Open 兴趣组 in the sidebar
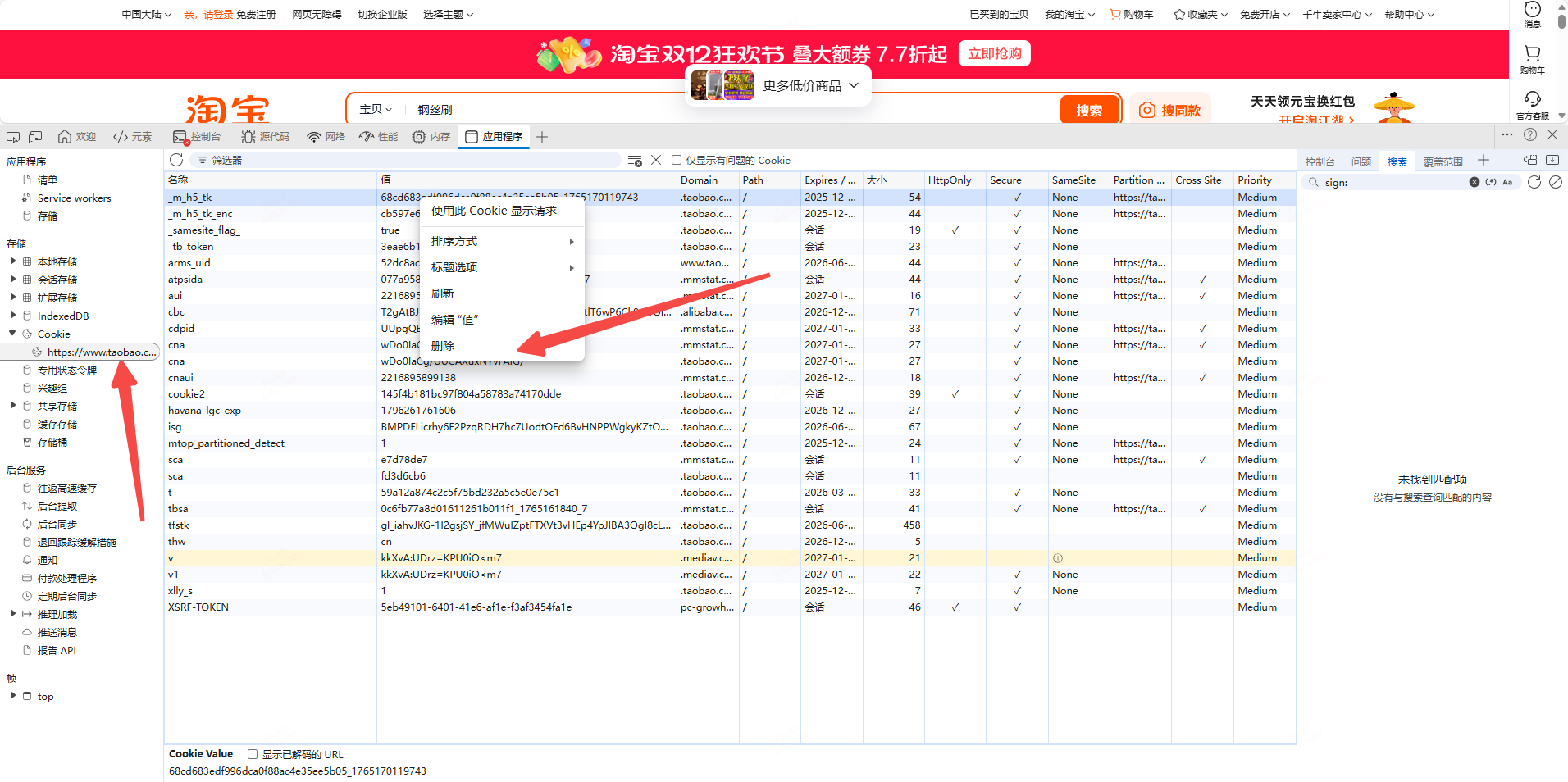This screenshot has width=1568, height=782. [x=52, y=388]
